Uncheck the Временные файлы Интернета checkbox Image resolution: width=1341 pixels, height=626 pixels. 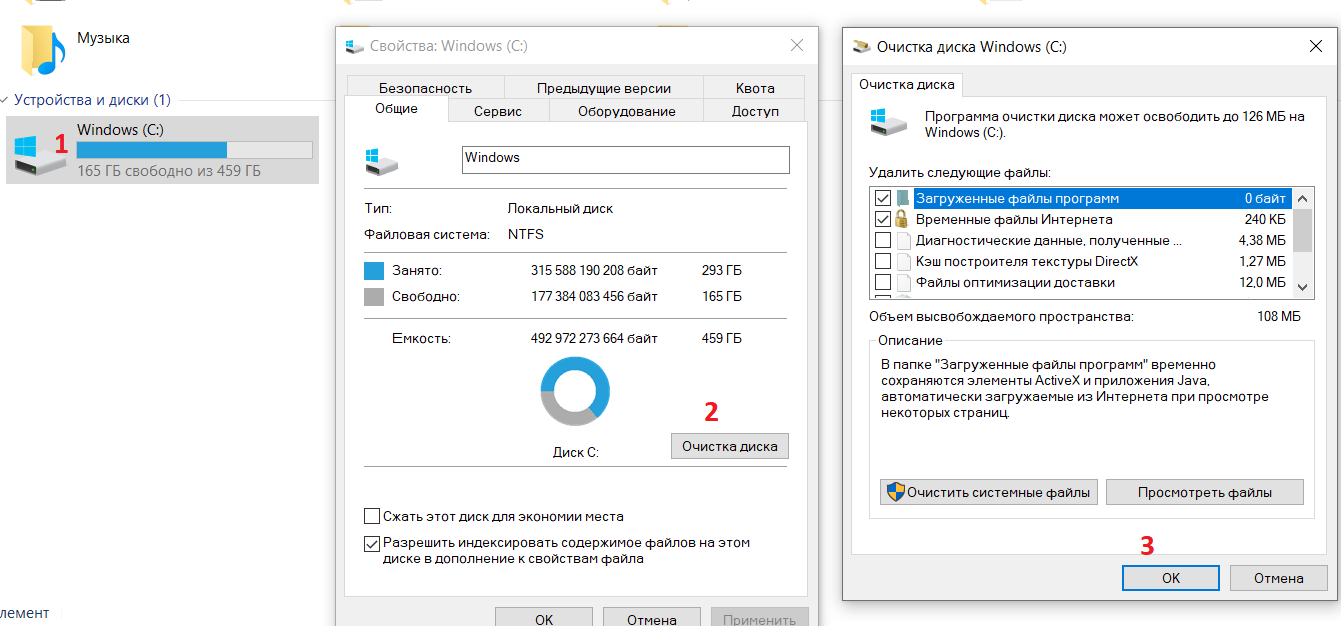[x=883, y=219]
